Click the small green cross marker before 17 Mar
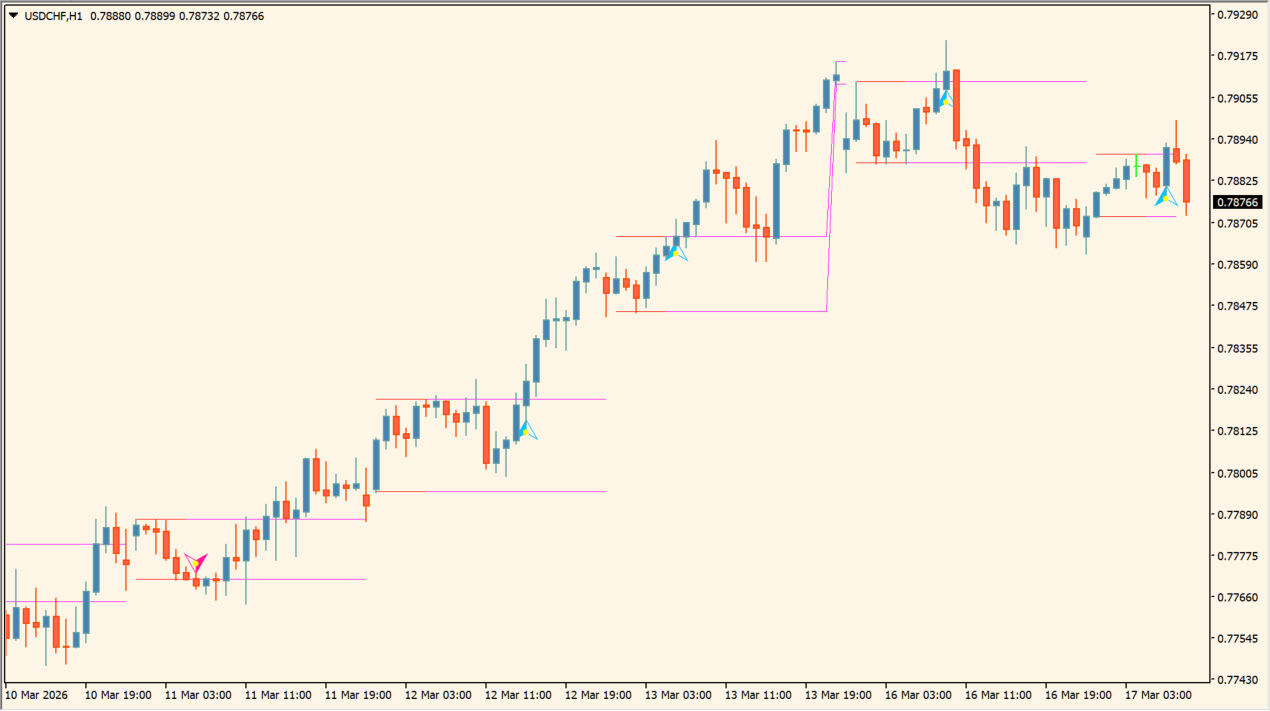 pyautogui.click(x=1136, y=160)
